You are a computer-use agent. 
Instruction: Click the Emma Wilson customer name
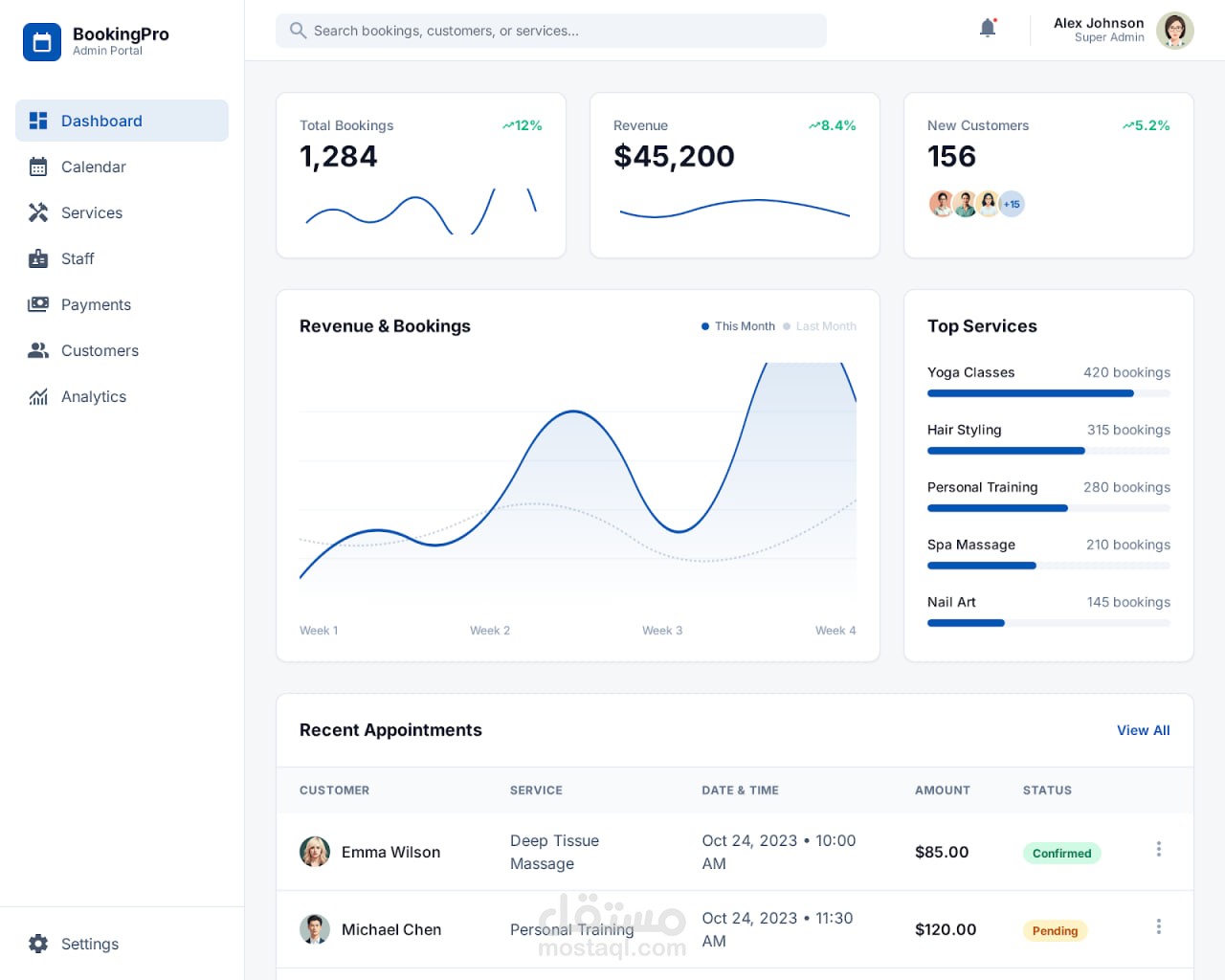tap(390, 852)
